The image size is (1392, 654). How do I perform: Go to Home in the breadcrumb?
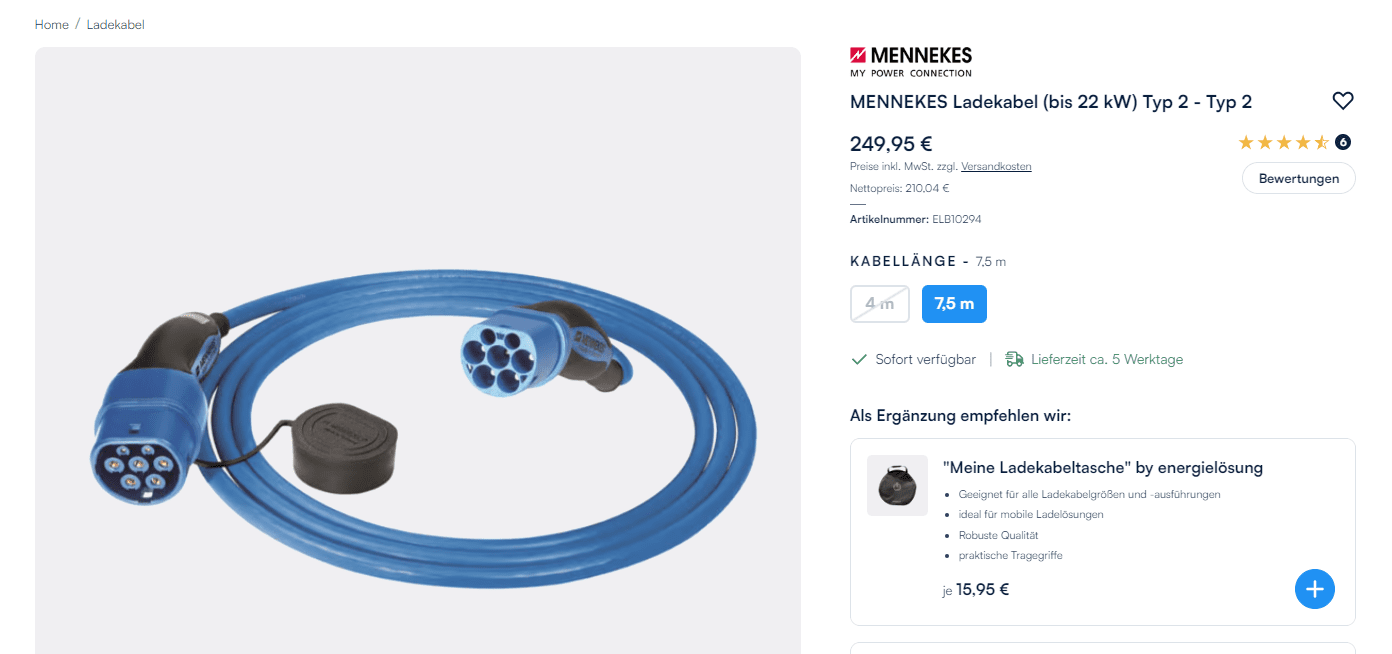pos(52,24)
